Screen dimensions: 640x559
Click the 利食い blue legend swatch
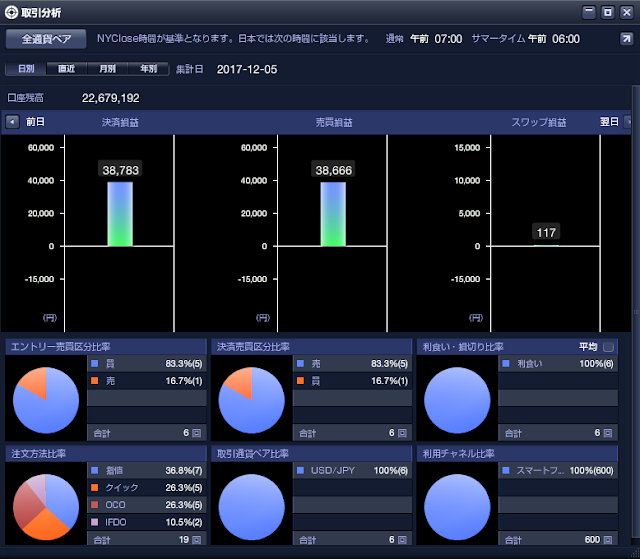tap(506, 364)
